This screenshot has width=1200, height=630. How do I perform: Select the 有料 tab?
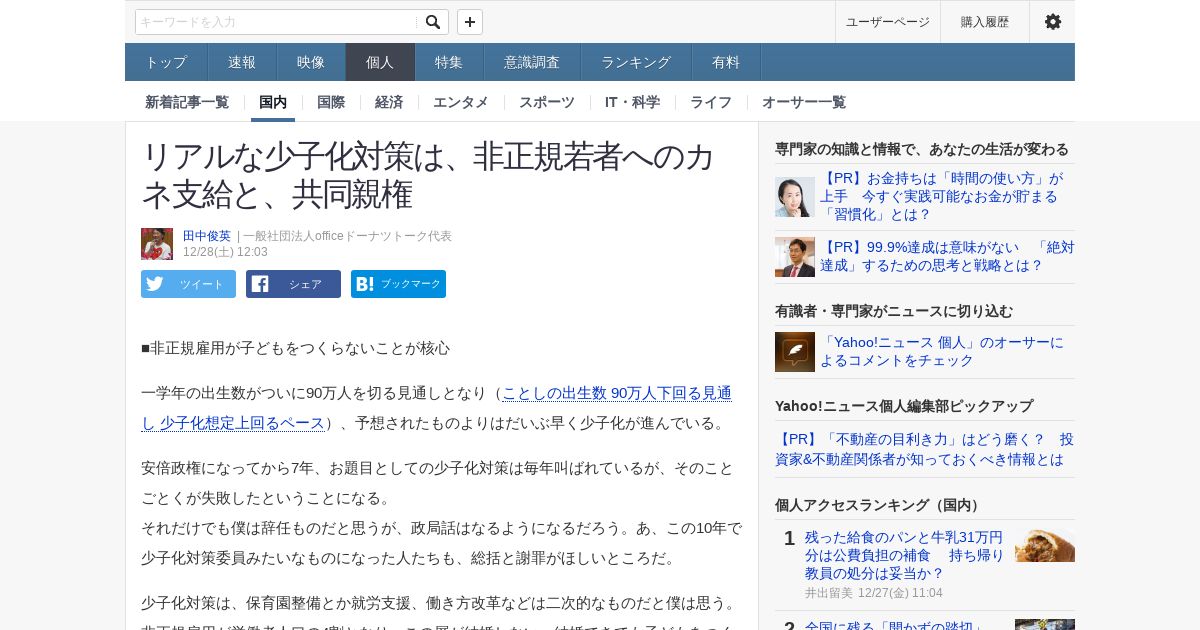pos(726,62)
